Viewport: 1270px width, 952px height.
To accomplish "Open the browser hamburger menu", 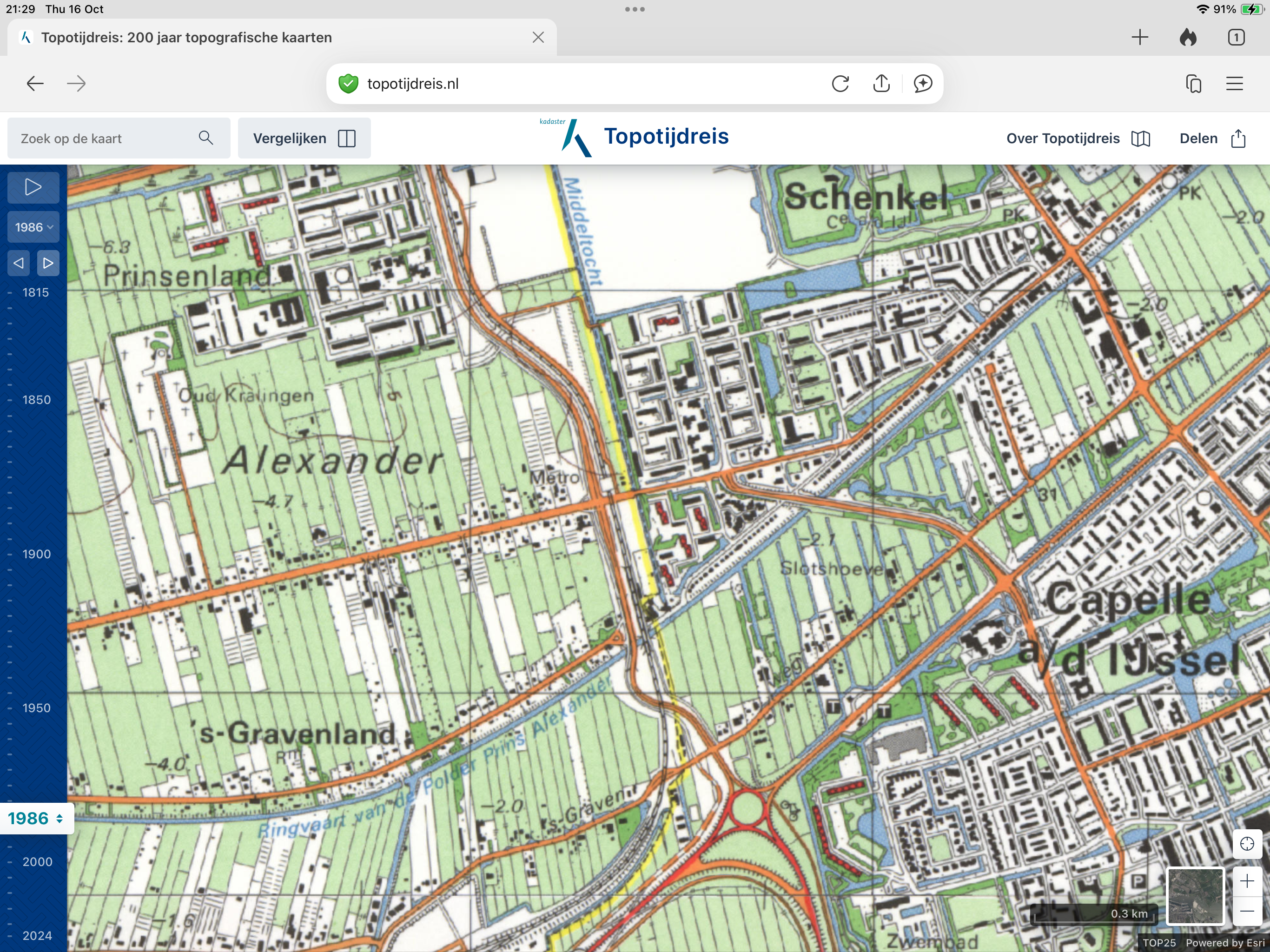I will tap(1234, 84).
